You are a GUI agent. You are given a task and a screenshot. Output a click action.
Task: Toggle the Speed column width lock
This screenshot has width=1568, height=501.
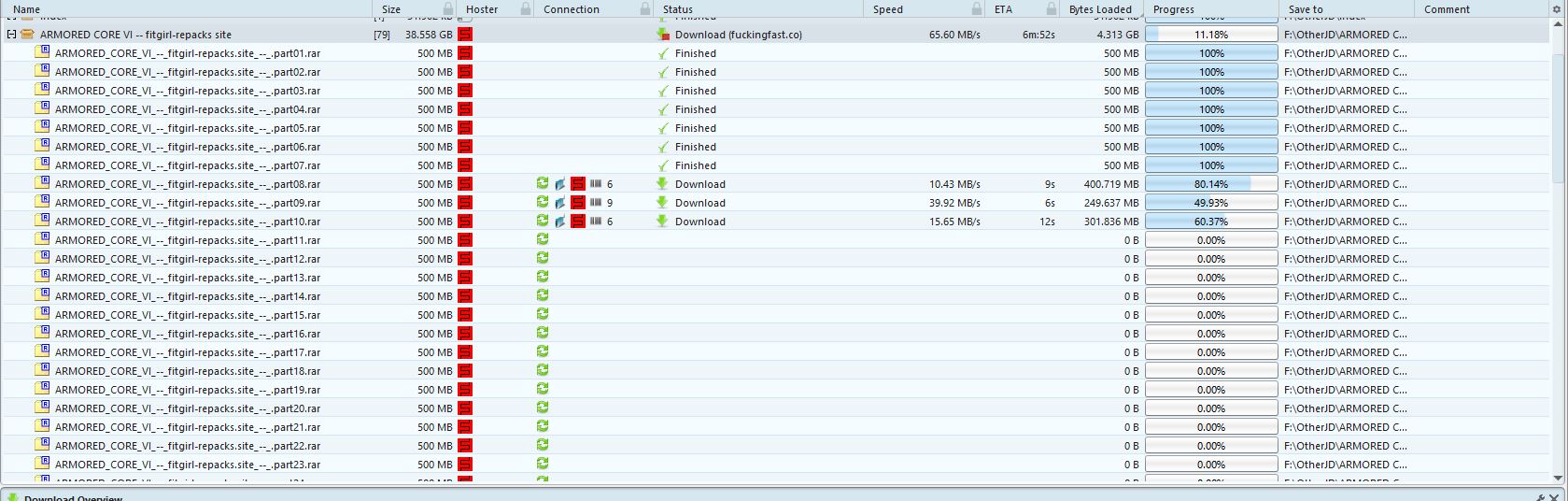(x=976, y=9)
